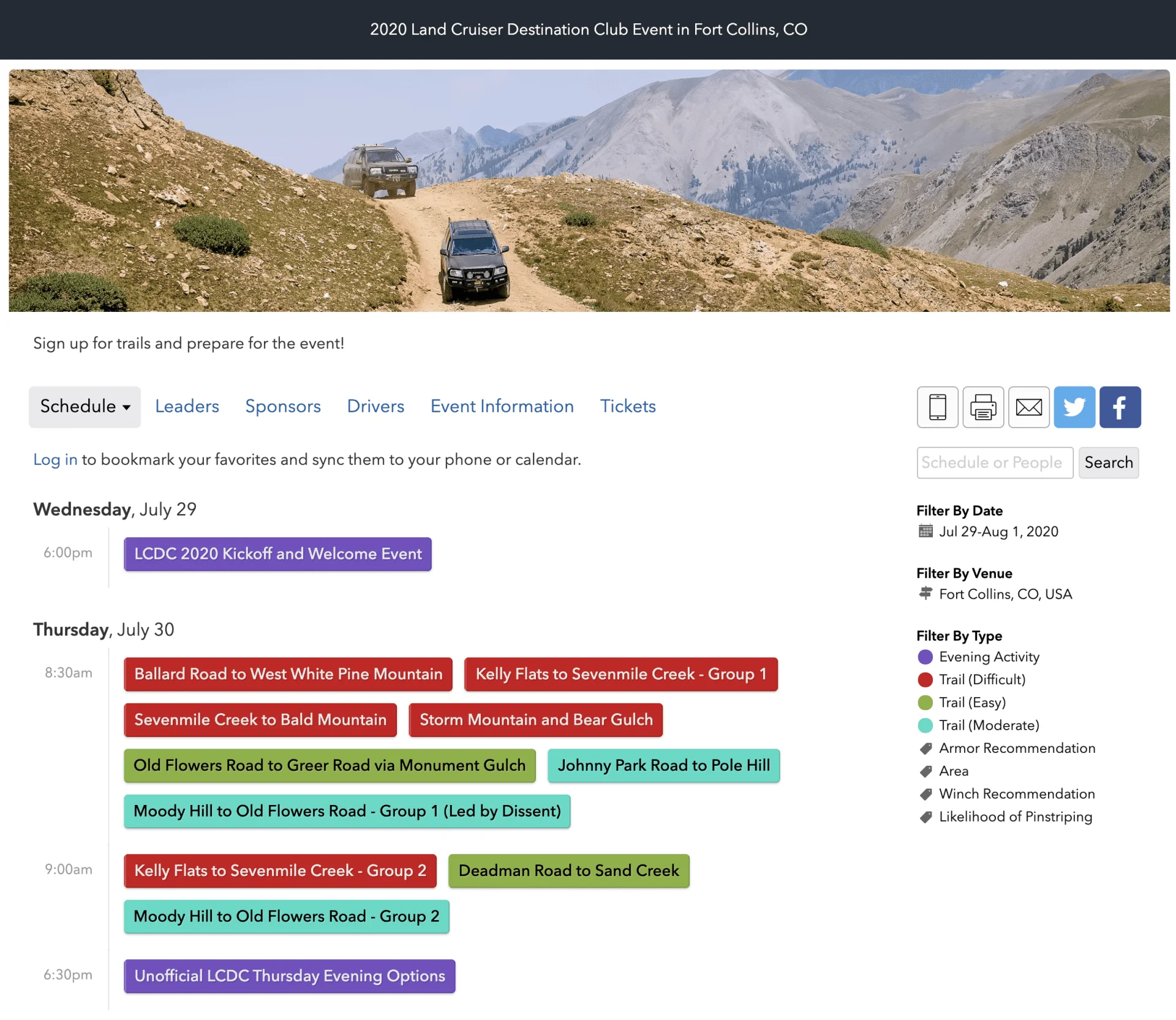Click the tag icon beside Likelihood of Pinstriping
The width and height of the screenshot is (1176, 1020).
pyautogui.click(x=925, y=817)
